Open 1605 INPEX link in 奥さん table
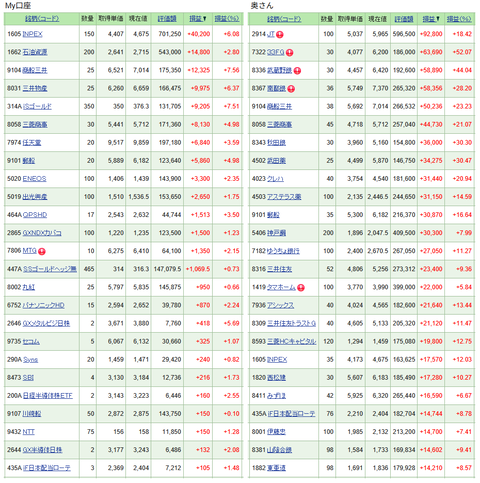480x483 pixels. point(277,360)
